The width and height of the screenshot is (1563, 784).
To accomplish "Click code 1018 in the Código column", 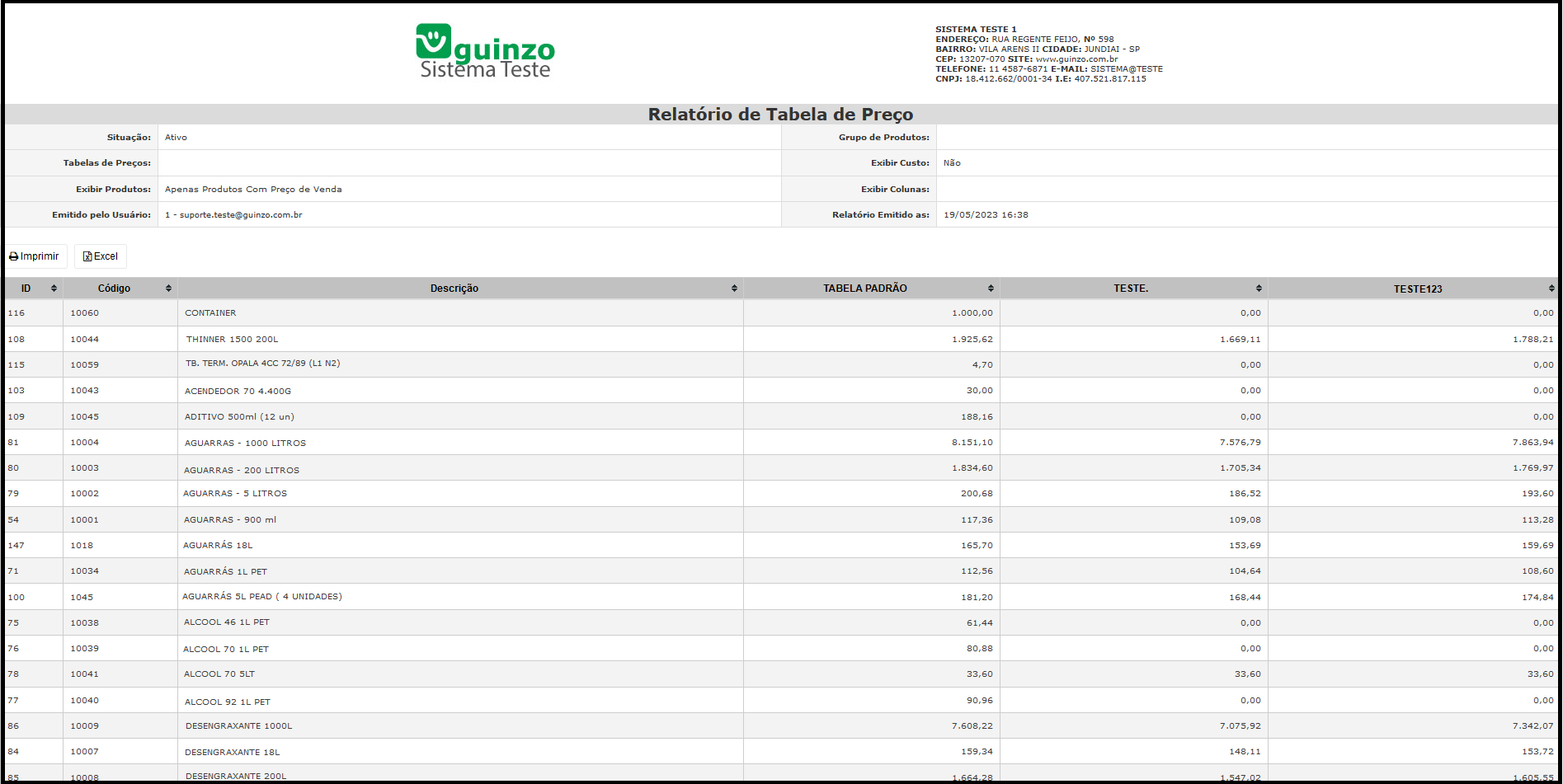I will point(82,546).
